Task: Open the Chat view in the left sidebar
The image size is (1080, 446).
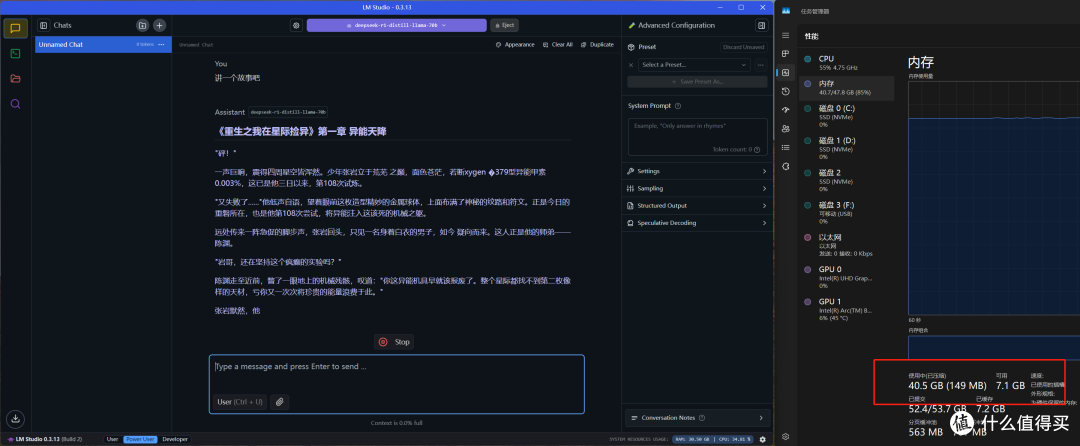Action: (x=15, y=28)
